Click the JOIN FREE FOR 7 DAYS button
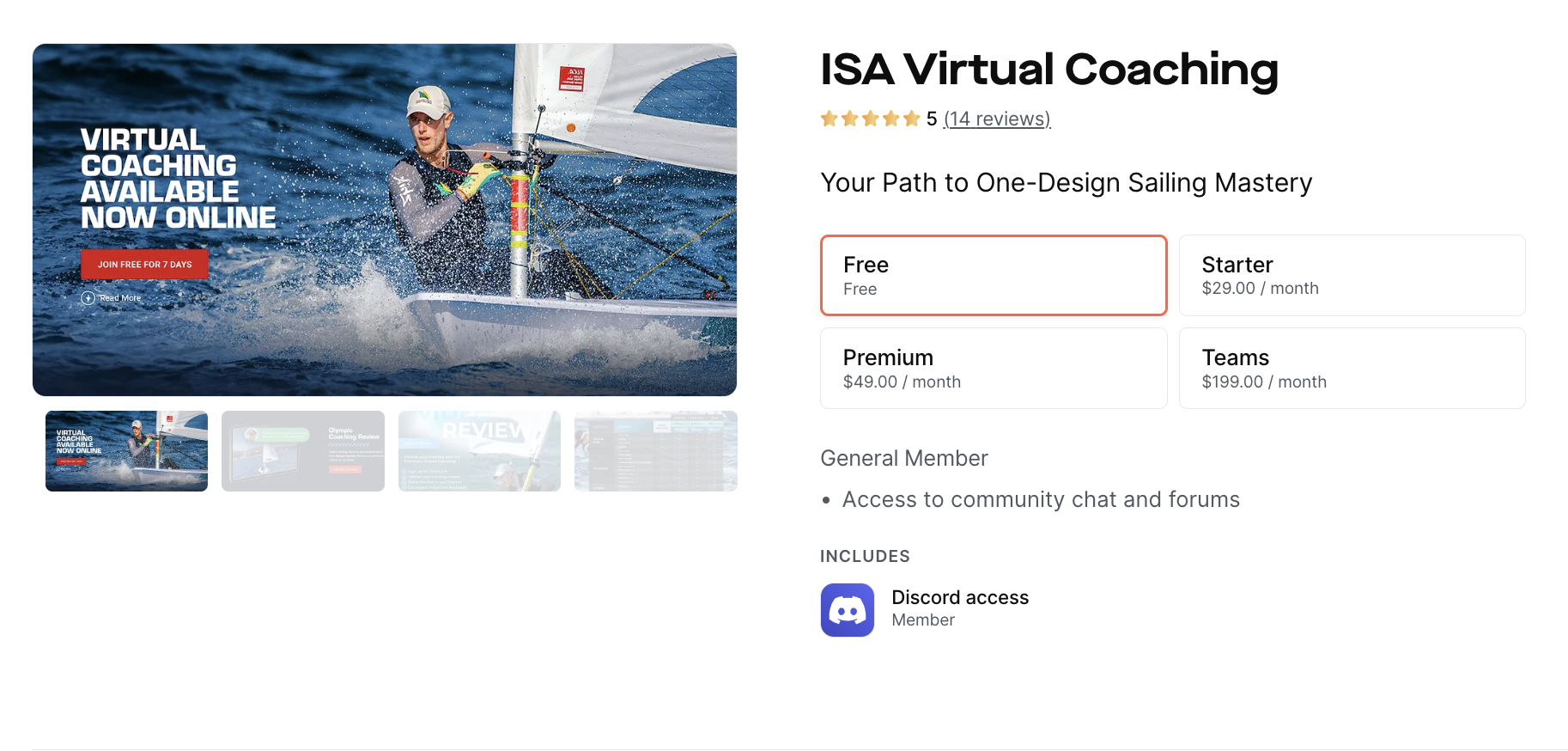 pos(144,264)
